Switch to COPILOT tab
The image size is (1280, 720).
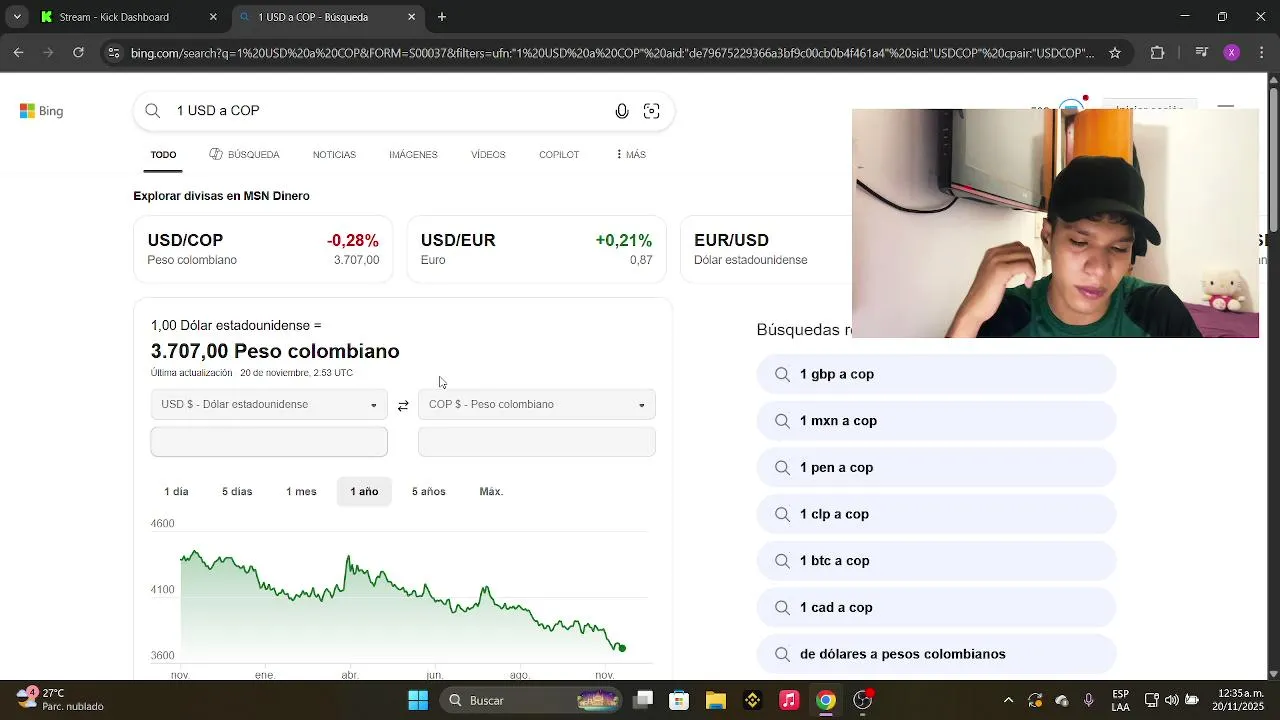559,155
